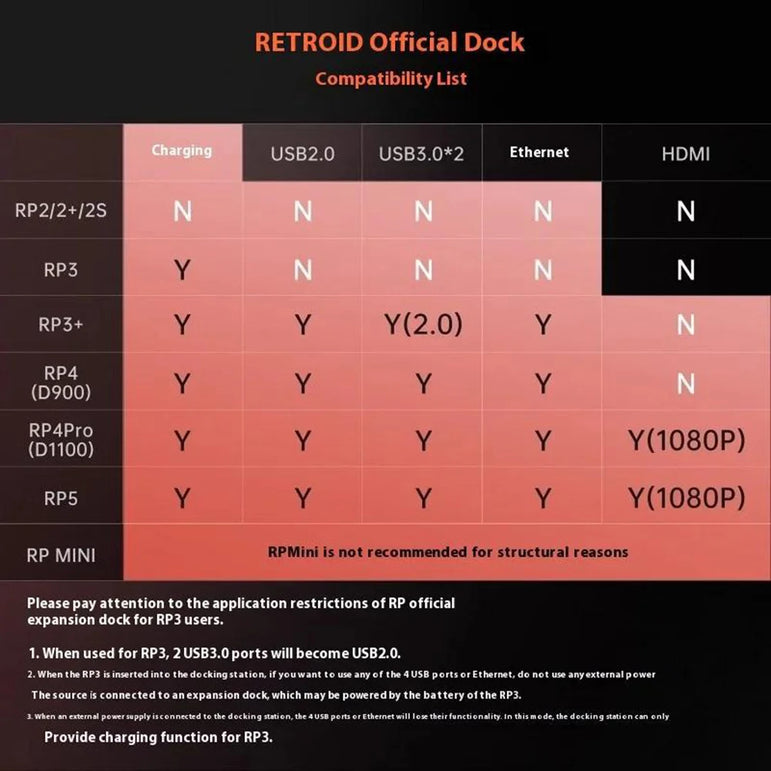
Task: Click the RP4 (D900) row label
Action: (x=61, y=383)
